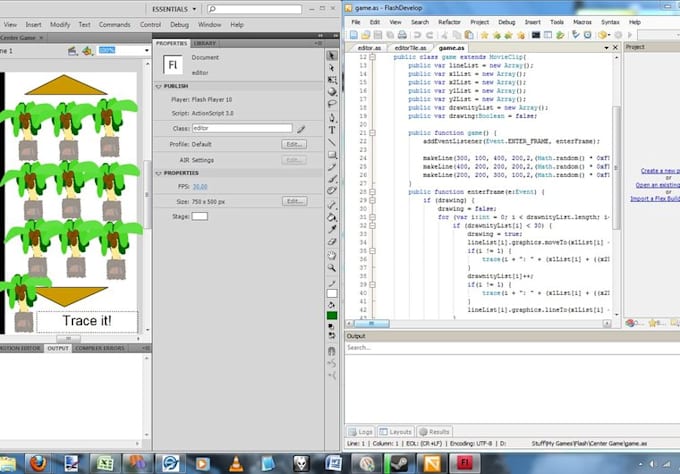Select the 3D Rotation tool

pos(332,92)
